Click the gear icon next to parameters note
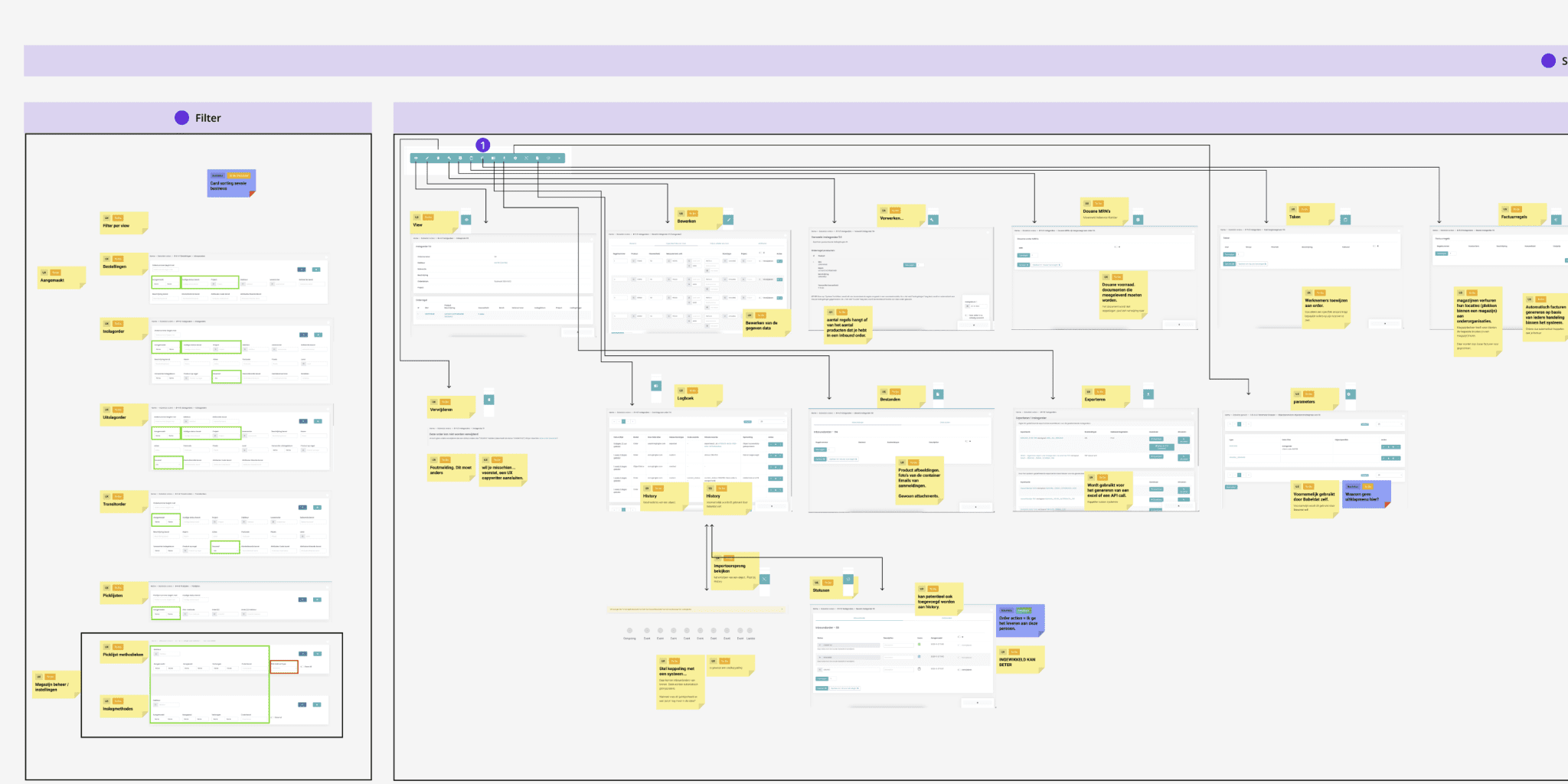This screenshot has height=784, width=1568. click(1350, 394)
